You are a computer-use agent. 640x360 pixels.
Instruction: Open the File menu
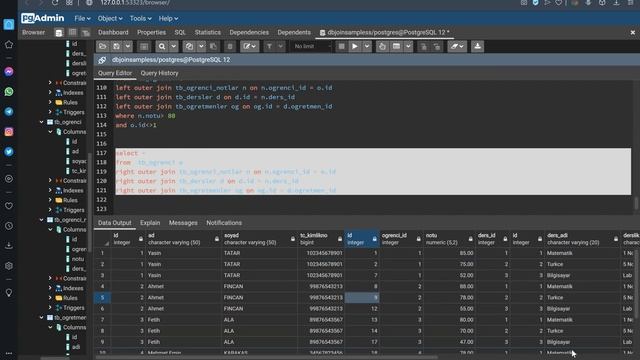(x=82, y=18)
